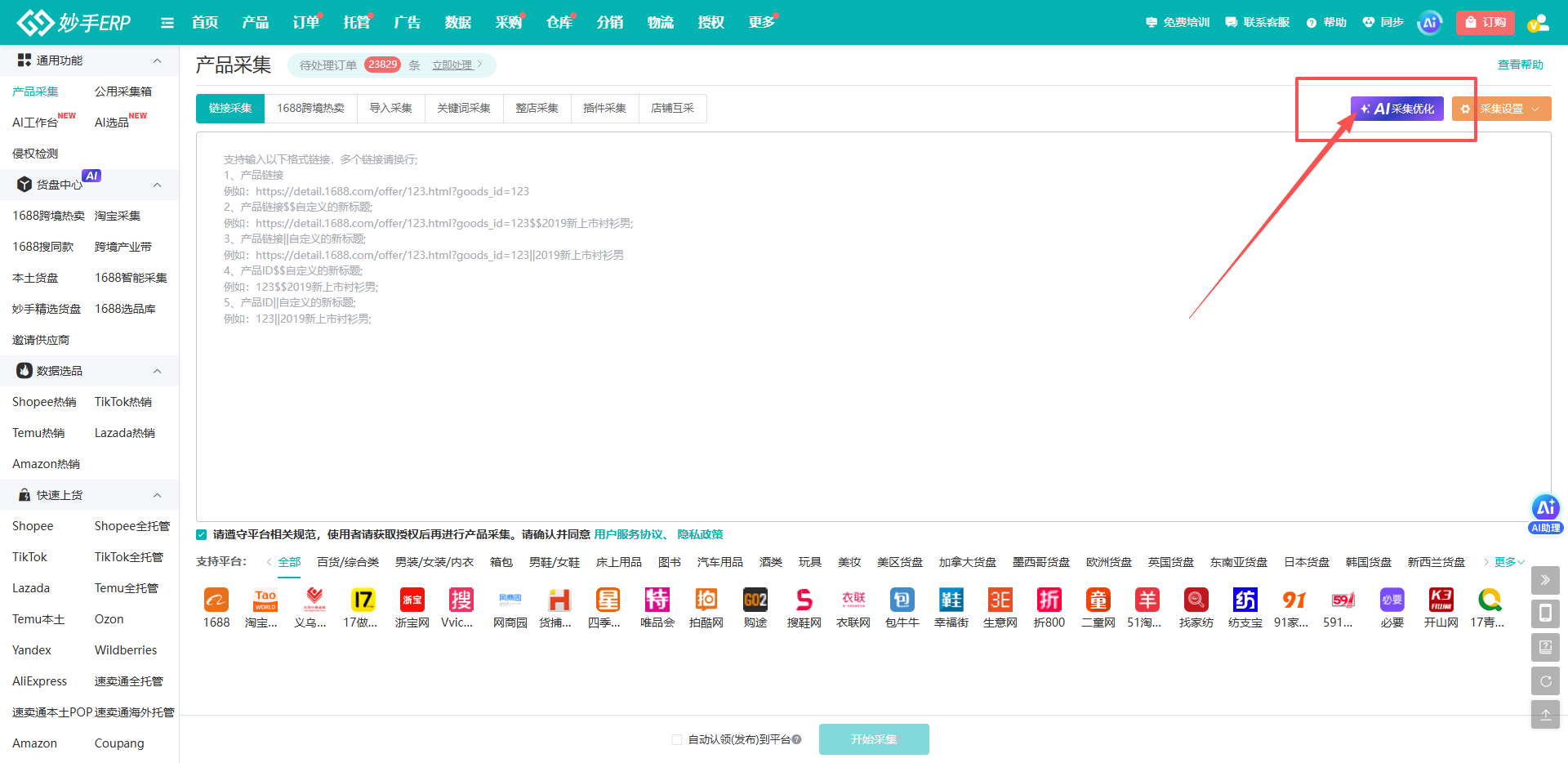Toggle the hamburger sidebar menu icon
Image resolution: width=1568 pixels, height=763 pixels.
[167, 23]
